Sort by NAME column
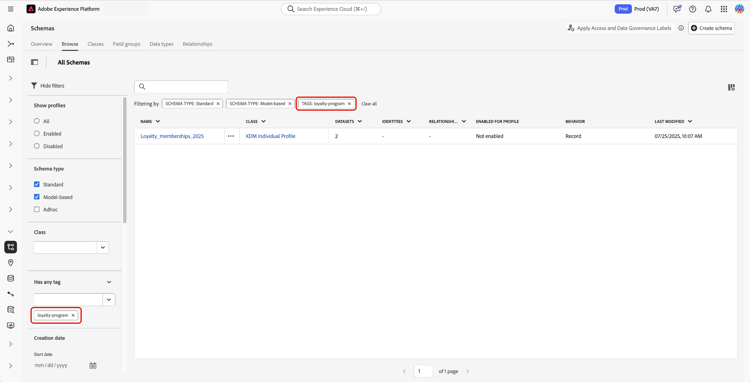 coord(150,121)
